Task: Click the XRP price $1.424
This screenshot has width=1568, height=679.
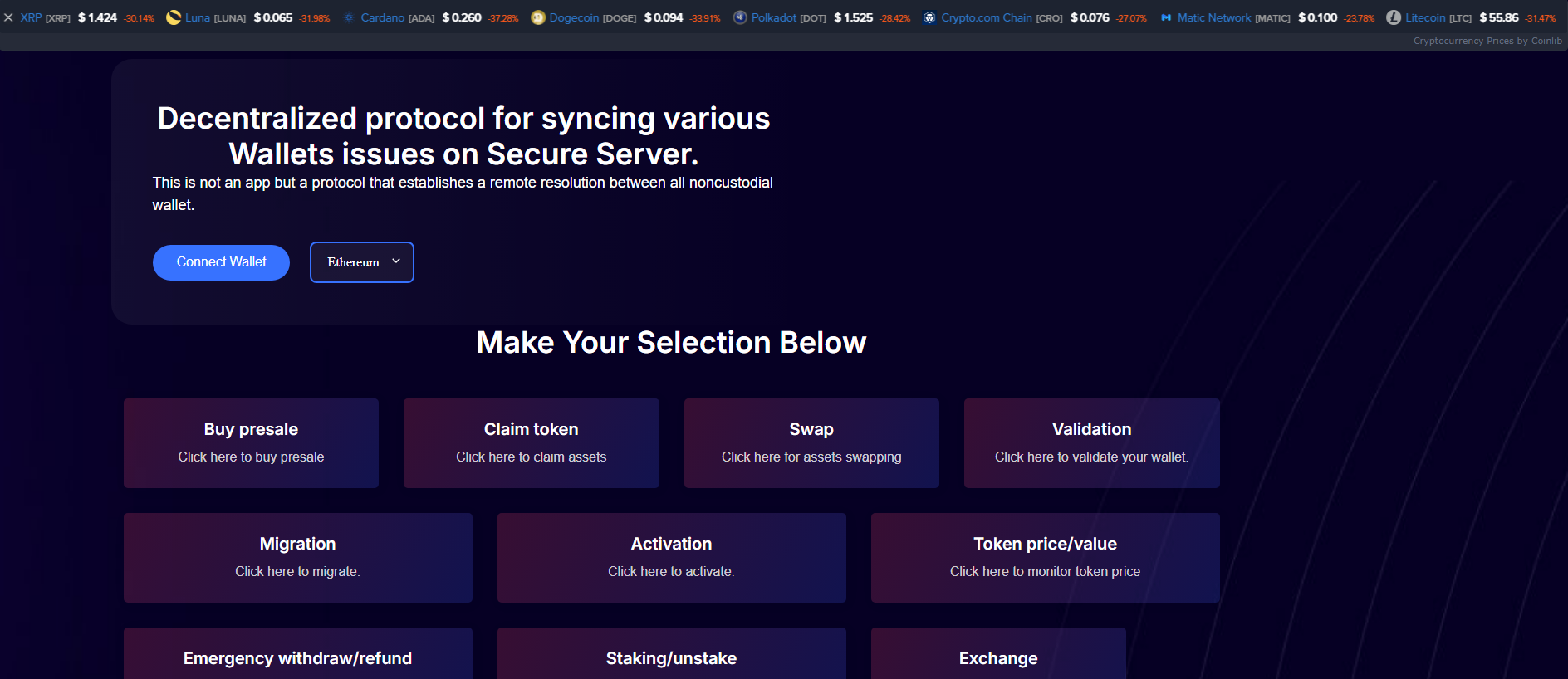Action: (x=97, y=17)
